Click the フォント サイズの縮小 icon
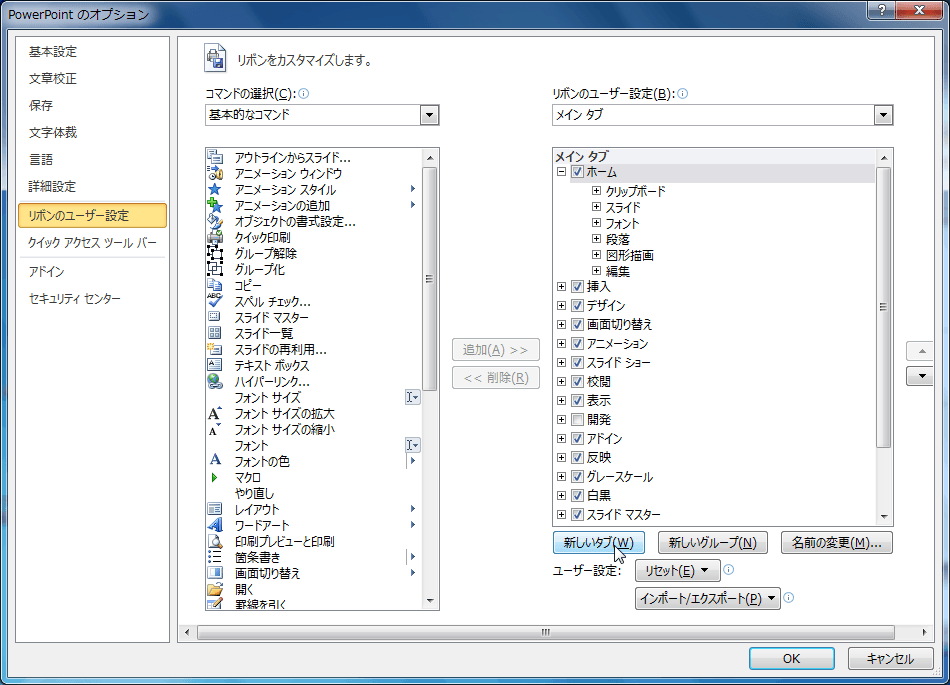This screenshot has height=685, width=950. tap(215, 429)
